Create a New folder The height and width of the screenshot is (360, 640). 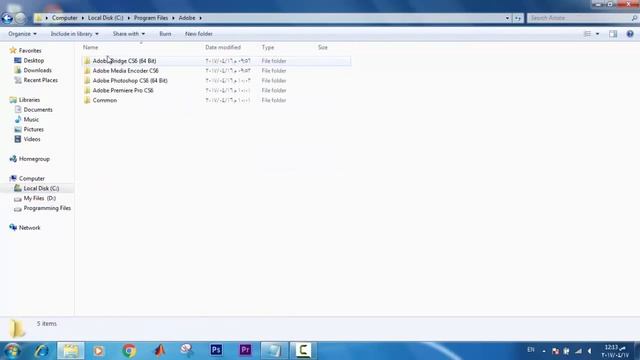tap(199, 34)
